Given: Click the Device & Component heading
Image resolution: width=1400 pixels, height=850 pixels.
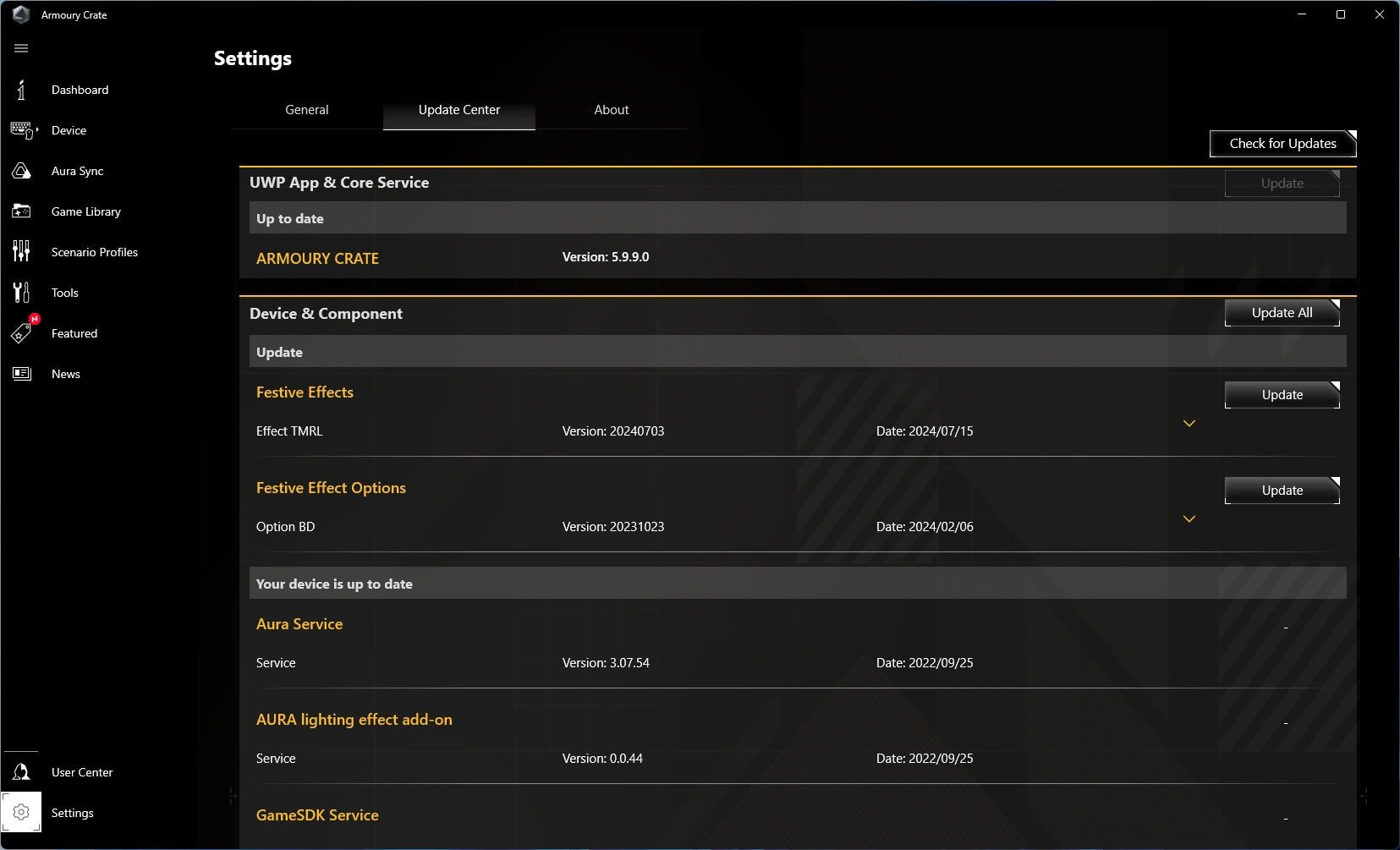Looking at the screenshot, I should pyautogui.click(x=326, y=314).
